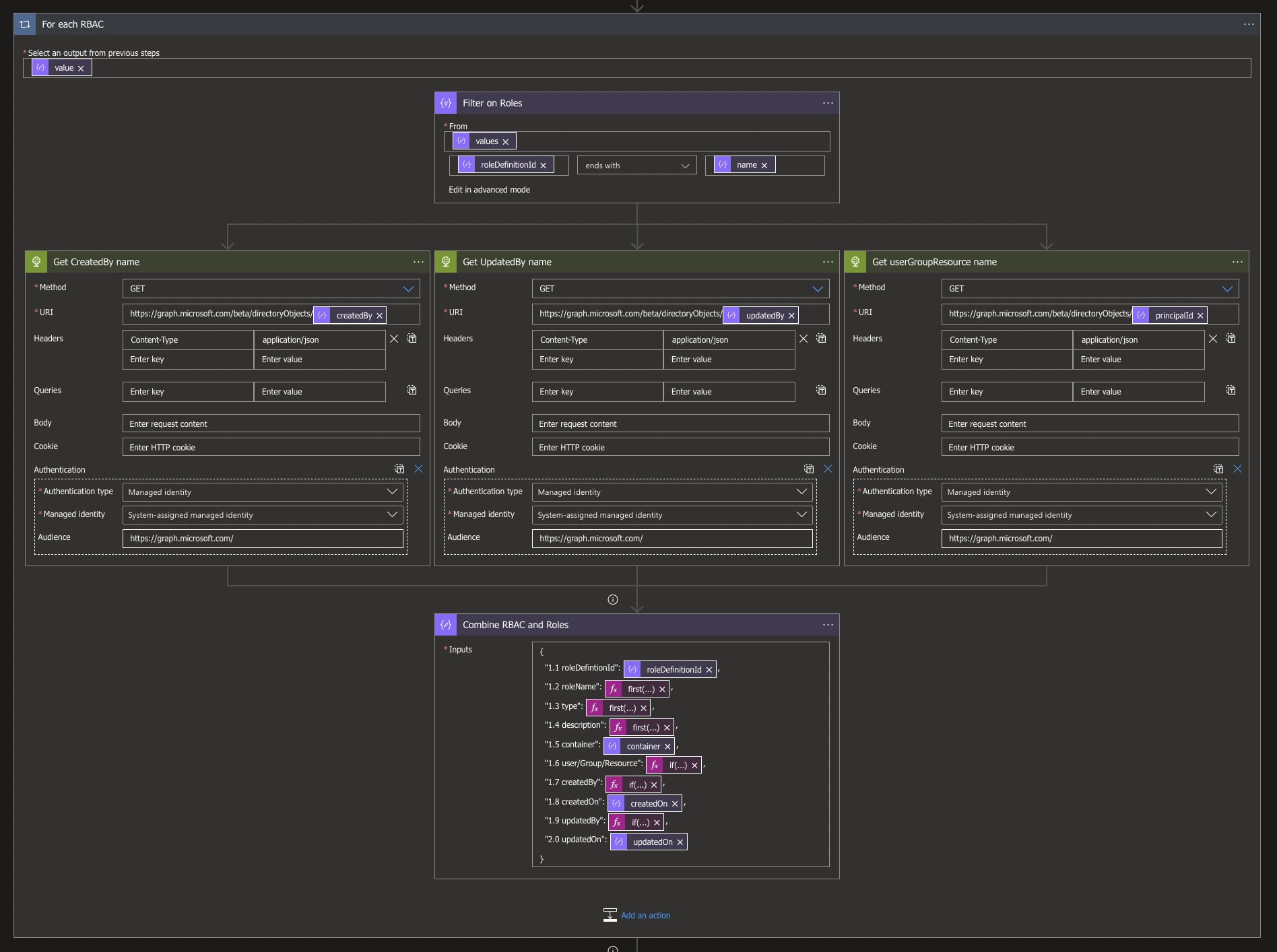Screen dimensions: 1277x952
Task: Click Edit in advanced mode
Action: [x=489, y=190]
